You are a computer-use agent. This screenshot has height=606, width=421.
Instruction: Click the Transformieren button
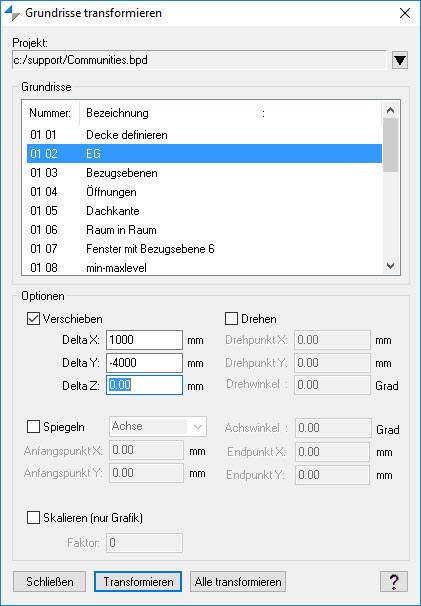(138, 582)
